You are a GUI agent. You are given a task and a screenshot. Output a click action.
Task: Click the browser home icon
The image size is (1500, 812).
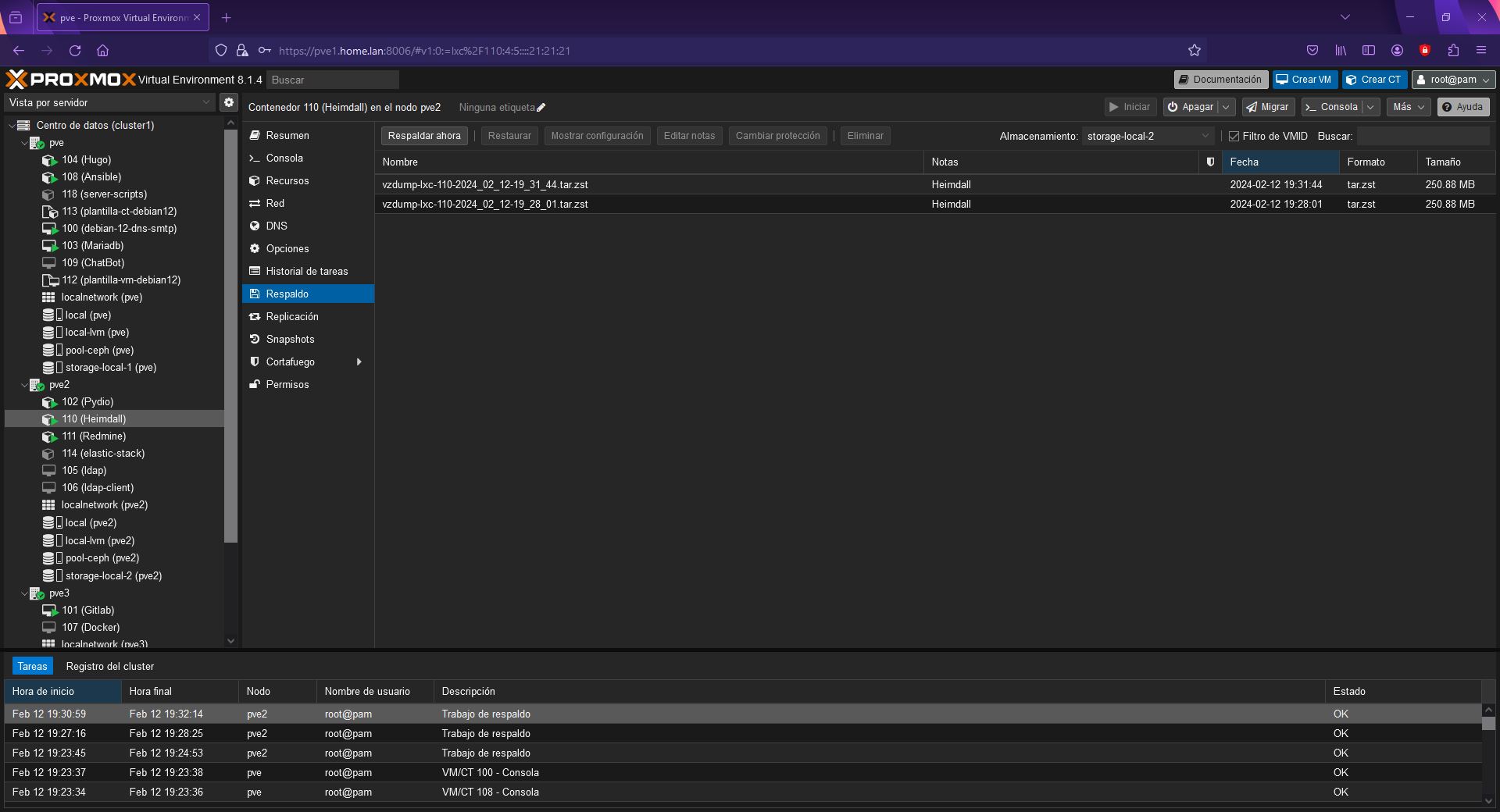click(x=102, y=51)
